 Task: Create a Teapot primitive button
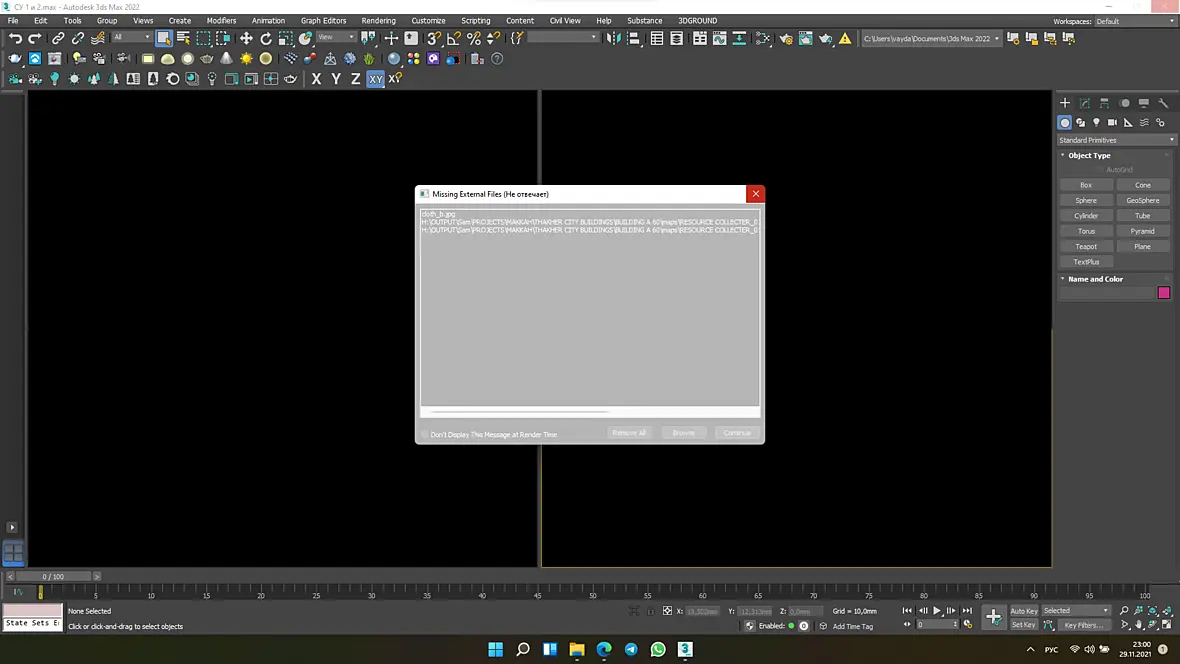(x=1086, y=246)
